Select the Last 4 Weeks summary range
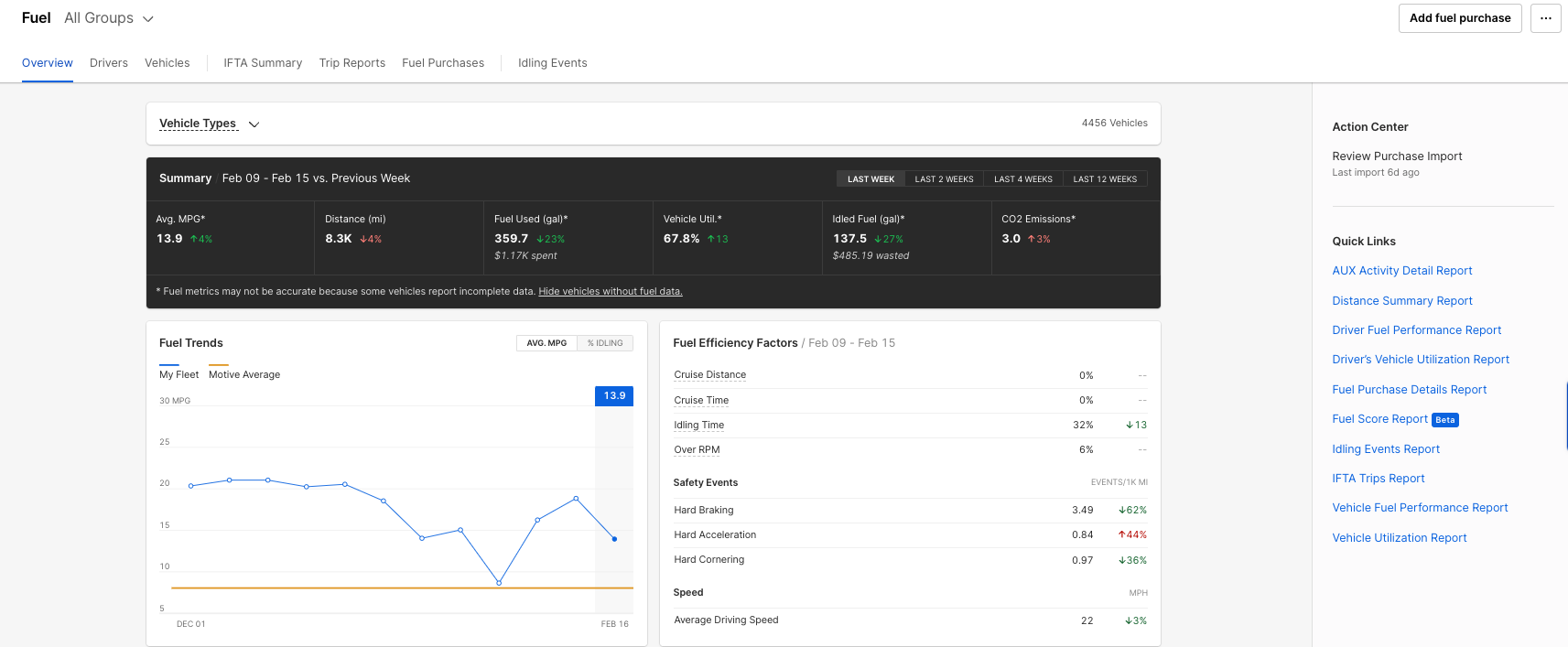 (1022, 179)
